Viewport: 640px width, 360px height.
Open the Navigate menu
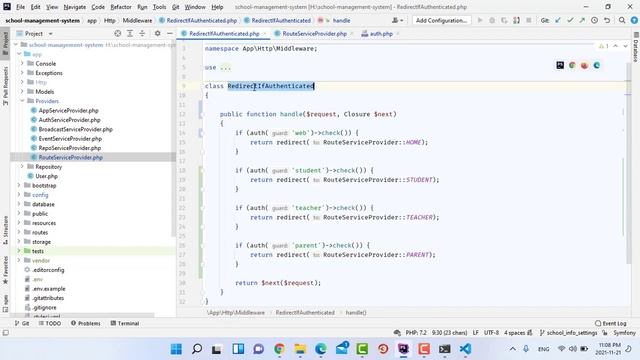75,7
